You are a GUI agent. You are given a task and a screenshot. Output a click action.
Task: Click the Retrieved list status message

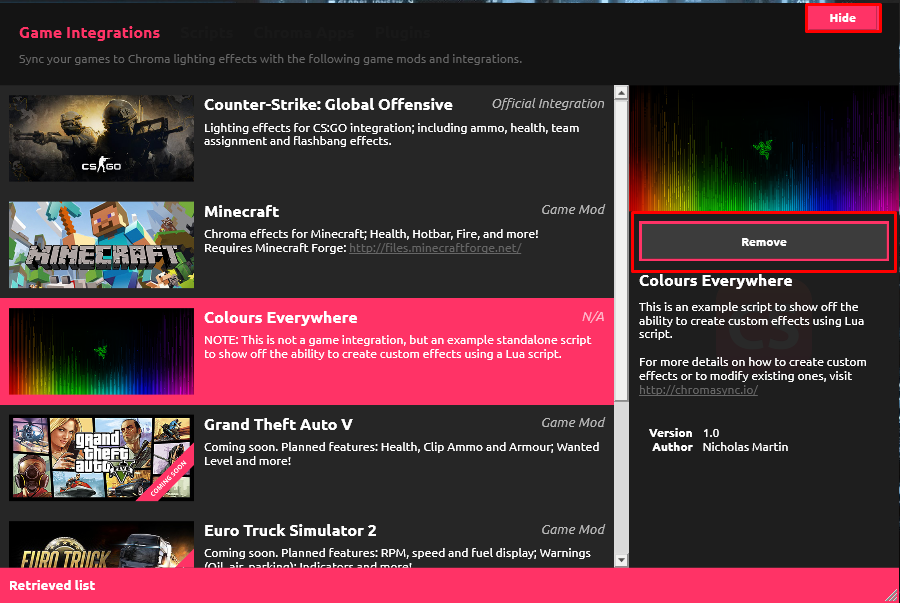click(52, 585)
